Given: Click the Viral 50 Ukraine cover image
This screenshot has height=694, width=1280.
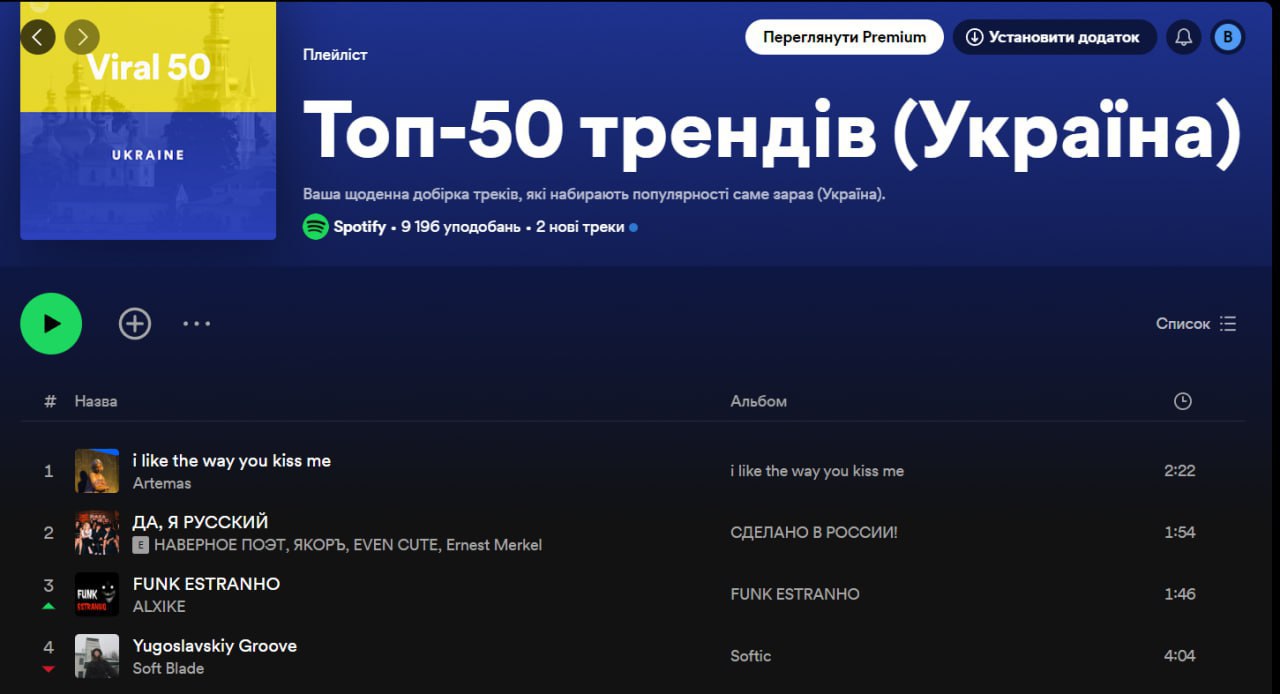Looking at the screenshot, I should [148, 122].
